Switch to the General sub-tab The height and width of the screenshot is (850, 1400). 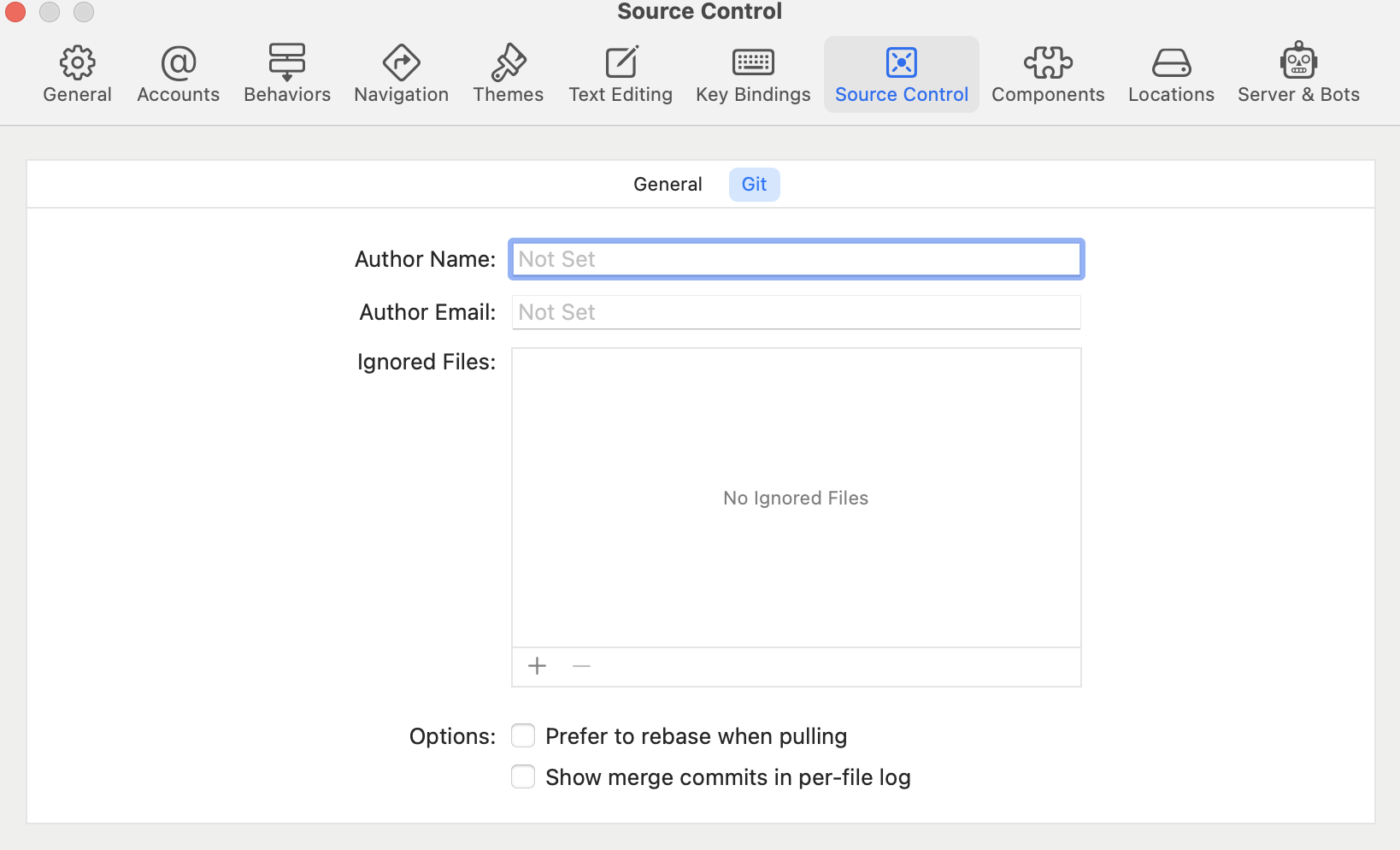668,184
